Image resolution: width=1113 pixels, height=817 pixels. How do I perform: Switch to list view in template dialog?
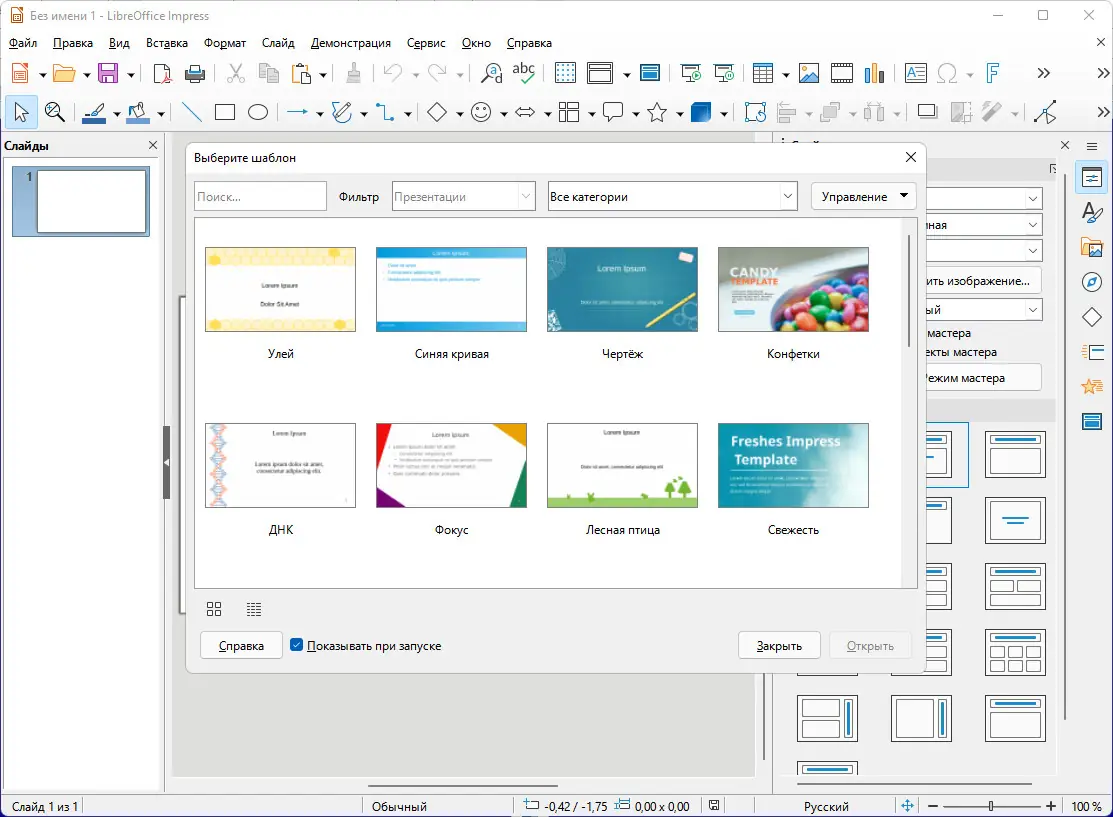pyautogui.click(x=254, y=609)
